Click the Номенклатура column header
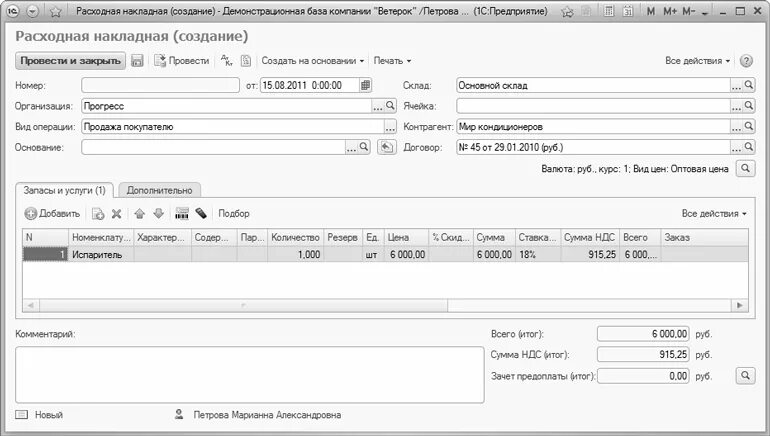770x436 pixels. click(x=101, y=237)
